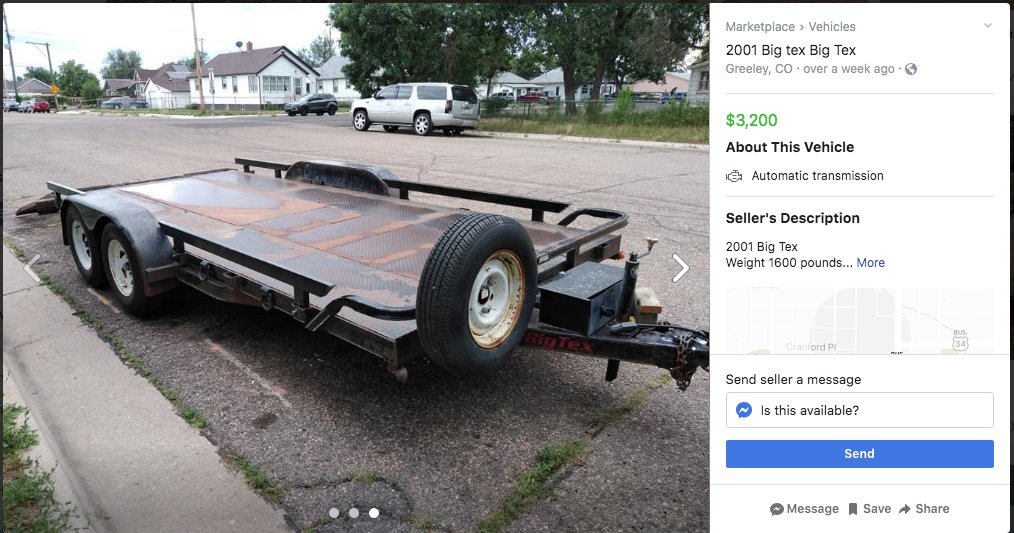Select the third photo indicator dot
The height and width of the screenshot is (533, 1014).
pos(374,513)
